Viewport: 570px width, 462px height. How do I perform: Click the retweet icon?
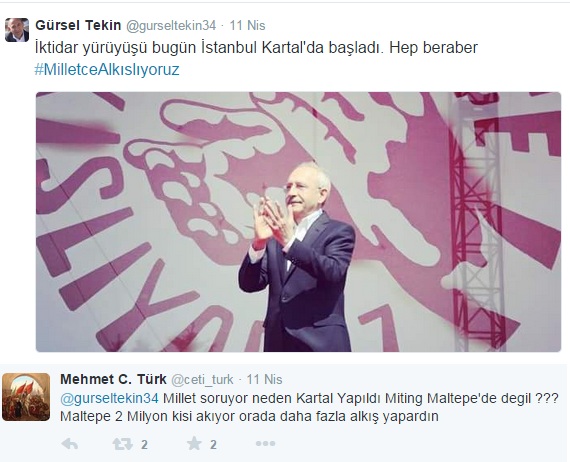coord(123,444)
